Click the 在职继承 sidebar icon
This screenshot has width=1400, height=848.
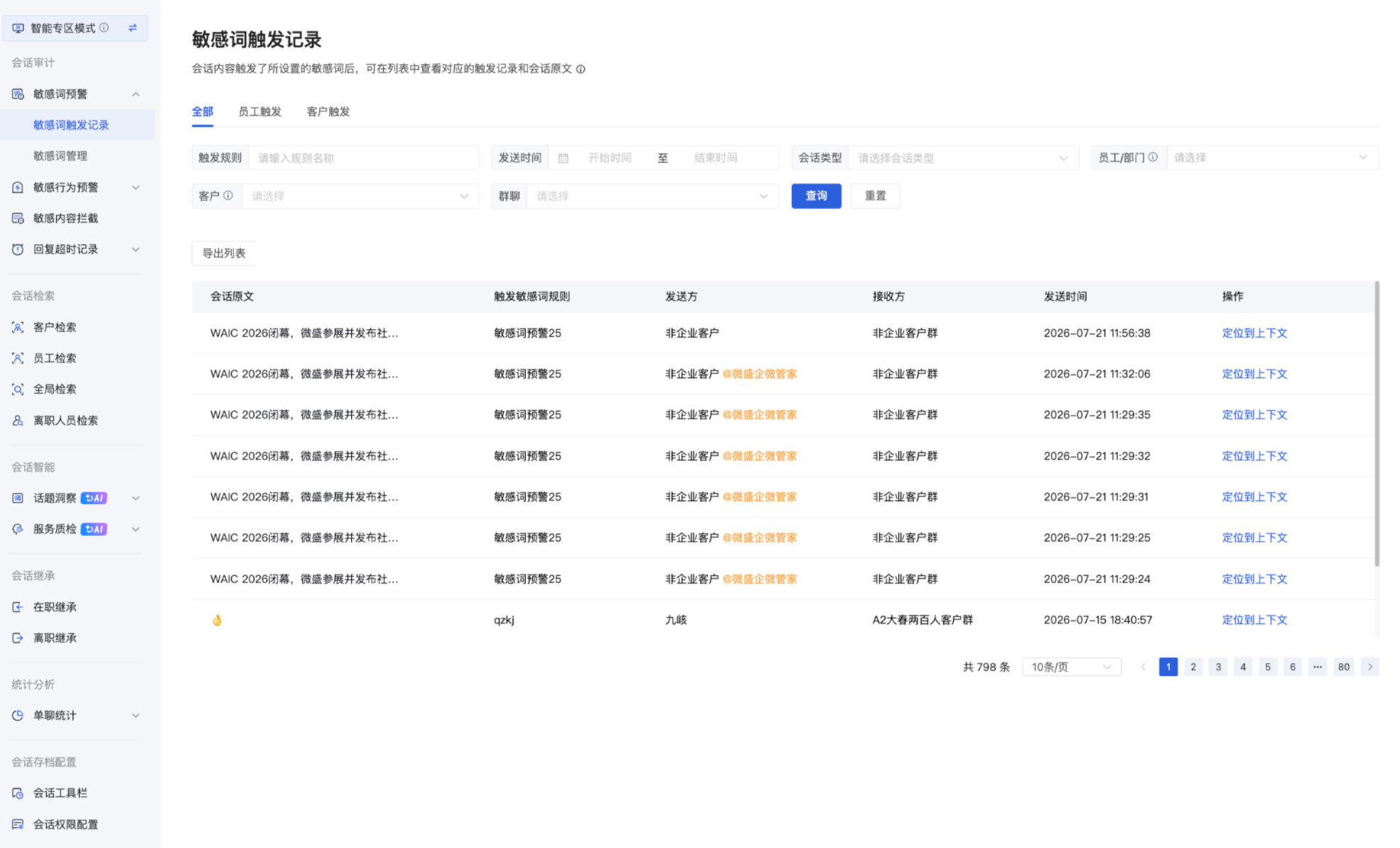pos(18,607)
